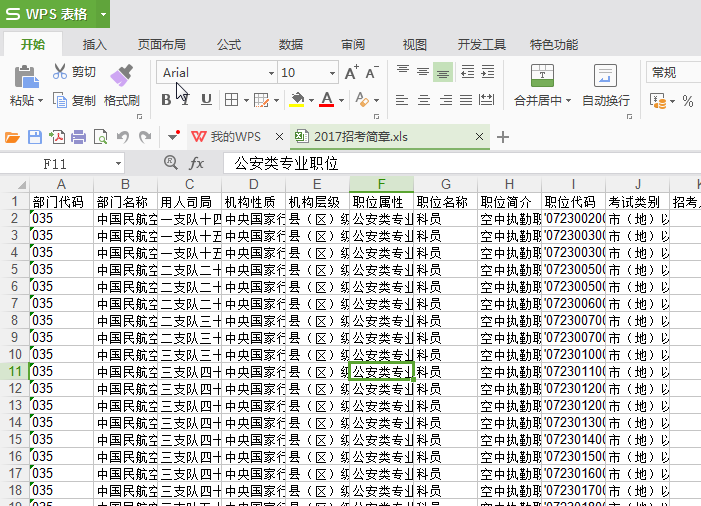Open the draw border pencil-grid icon

[261, 100]
